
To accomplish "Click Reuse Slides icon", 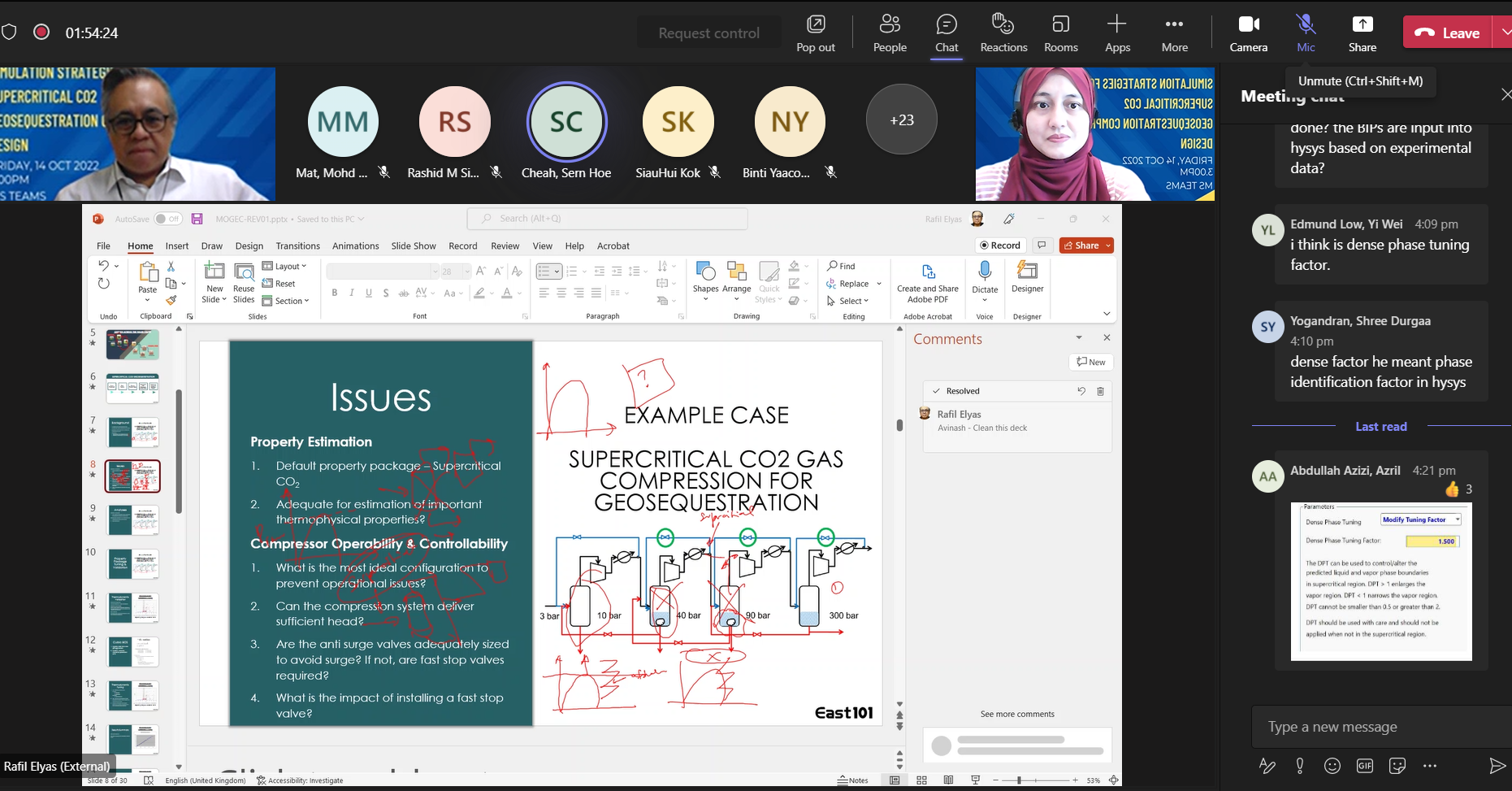I will coord(244,272).
